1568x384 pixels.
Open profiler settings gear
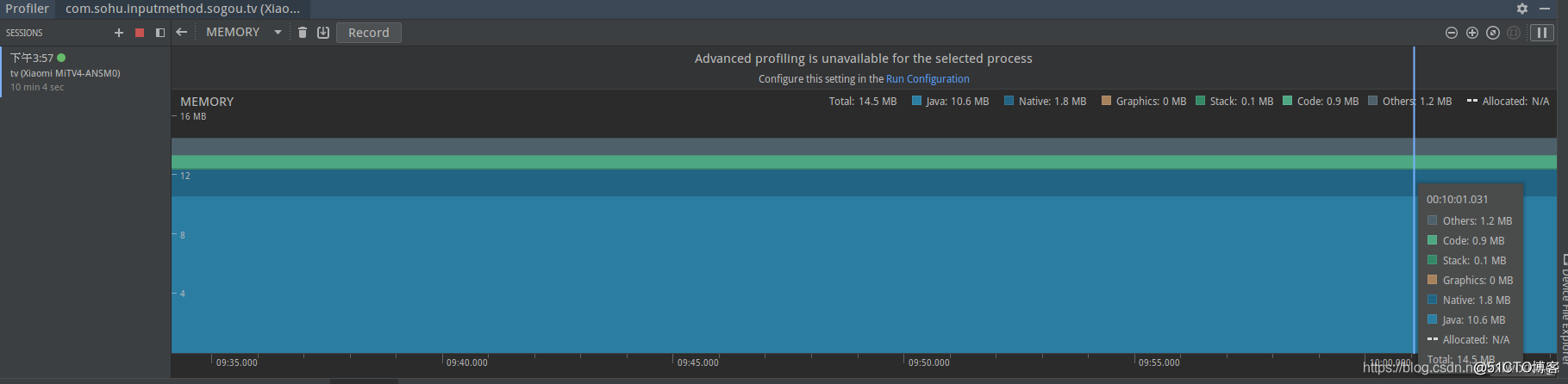[x=1522, y=8]
